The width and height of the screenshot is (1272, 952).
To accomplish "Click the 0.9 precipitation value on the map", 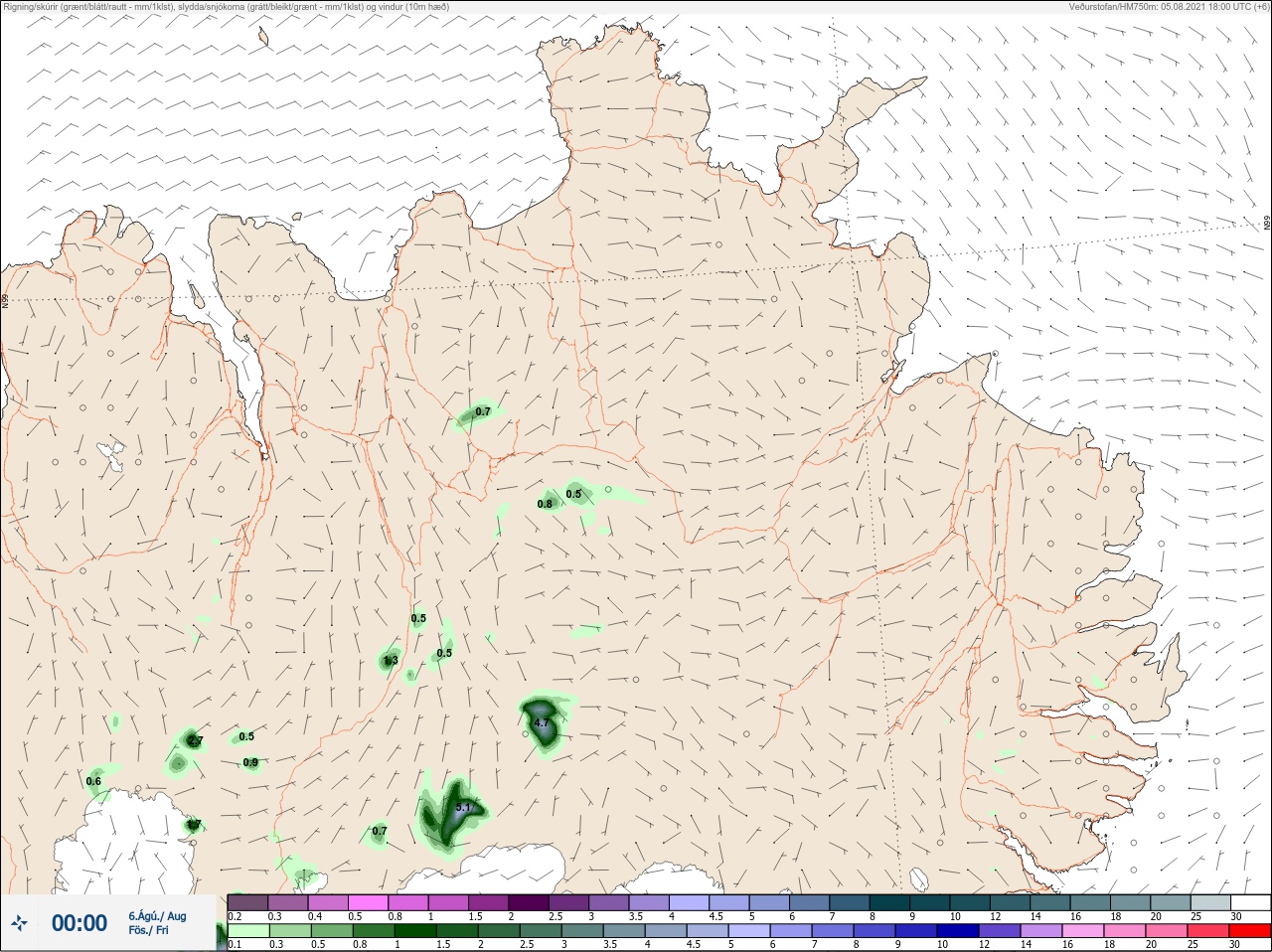I will point(250,762).
